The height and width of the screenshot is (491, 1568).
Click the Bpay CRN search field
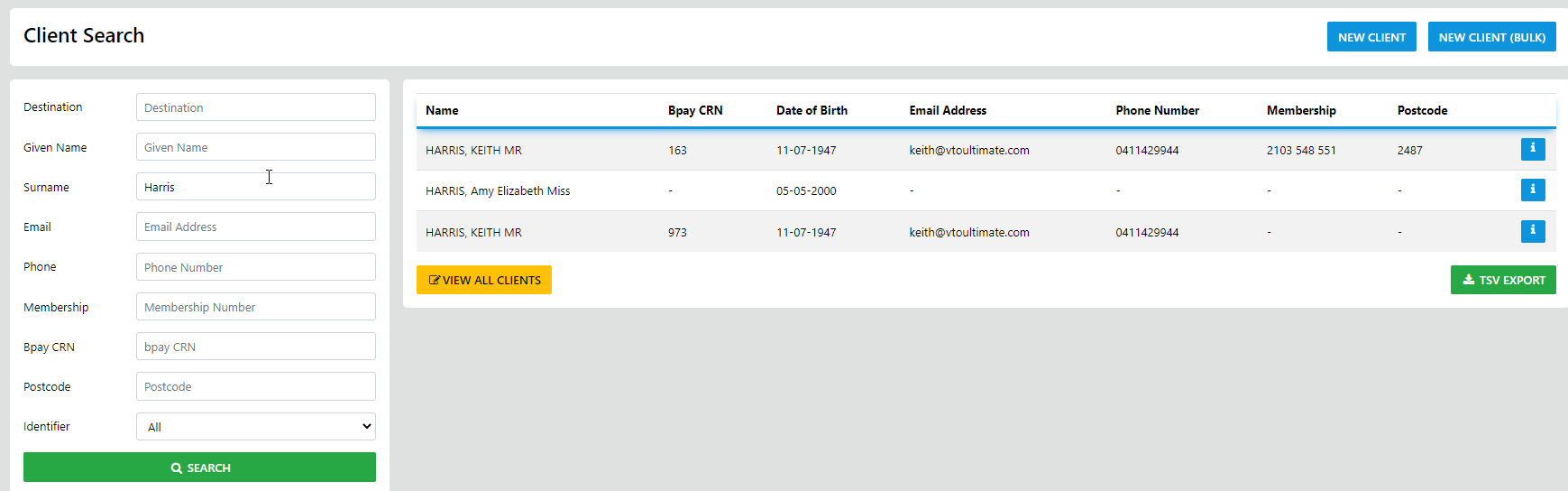click(255, 347)
